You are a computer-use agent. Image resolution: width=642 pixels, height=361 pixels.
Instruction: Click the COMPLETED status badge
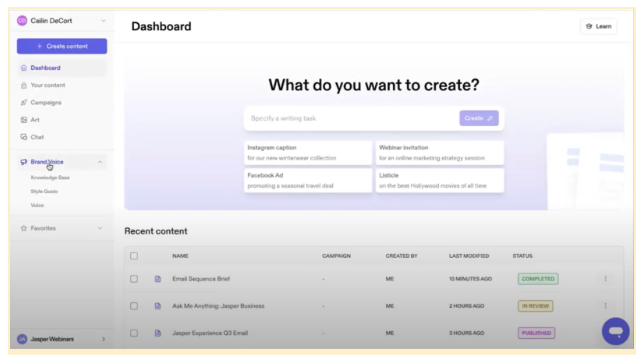point(538,279)
